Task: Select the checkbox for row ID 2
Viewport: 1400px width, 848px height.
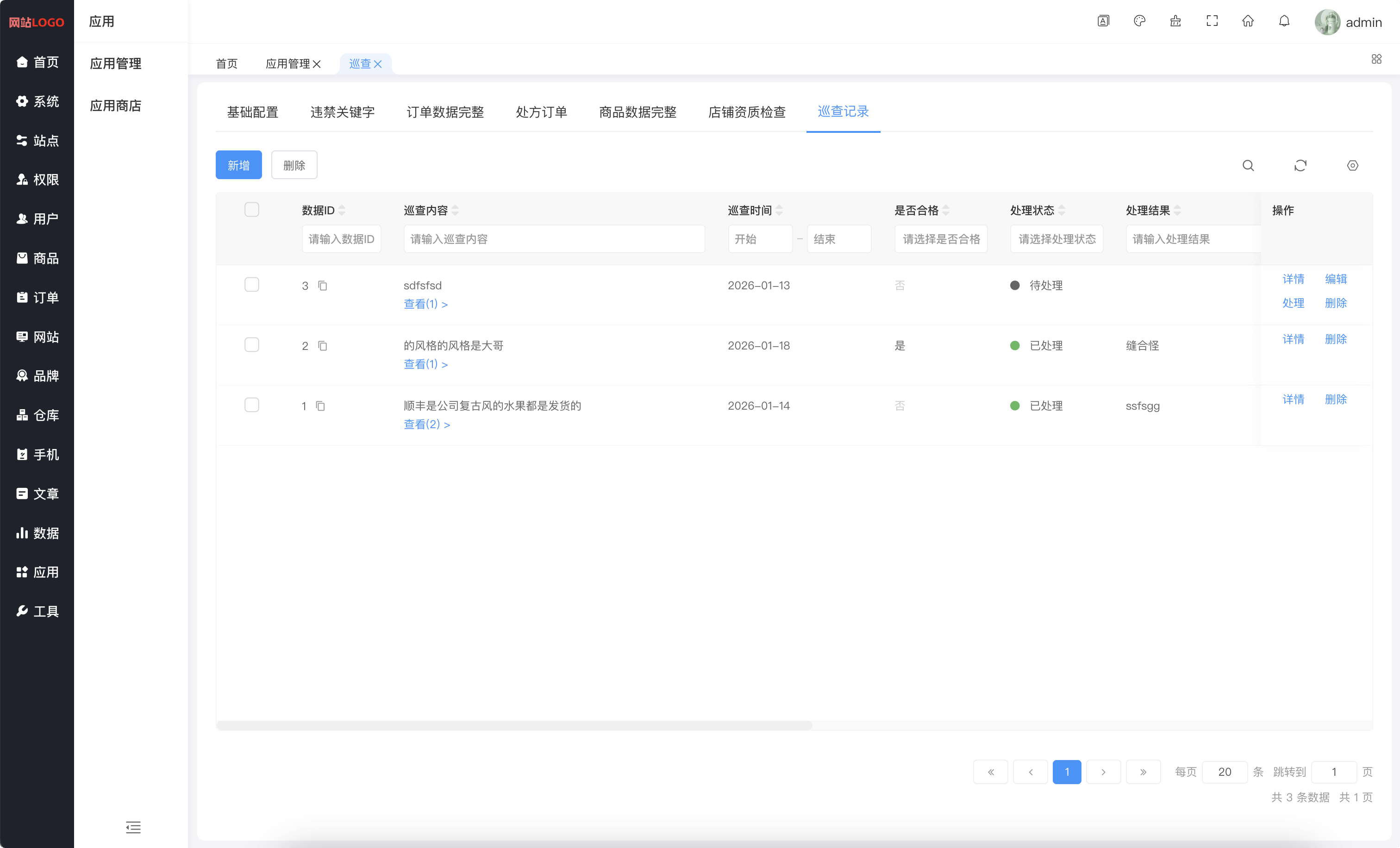Action: click(x=252, y=345)
